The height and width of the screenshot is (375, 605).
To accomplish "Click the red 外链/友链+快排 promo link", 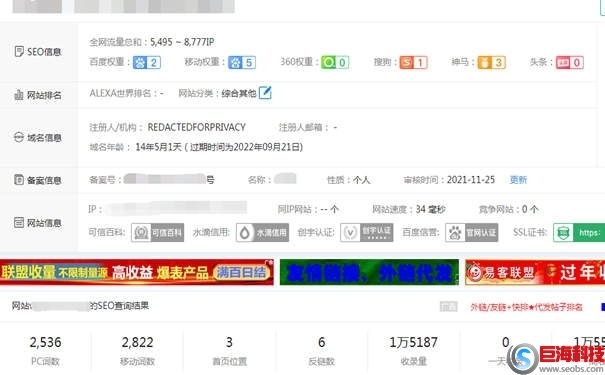I will click(526, 307).
